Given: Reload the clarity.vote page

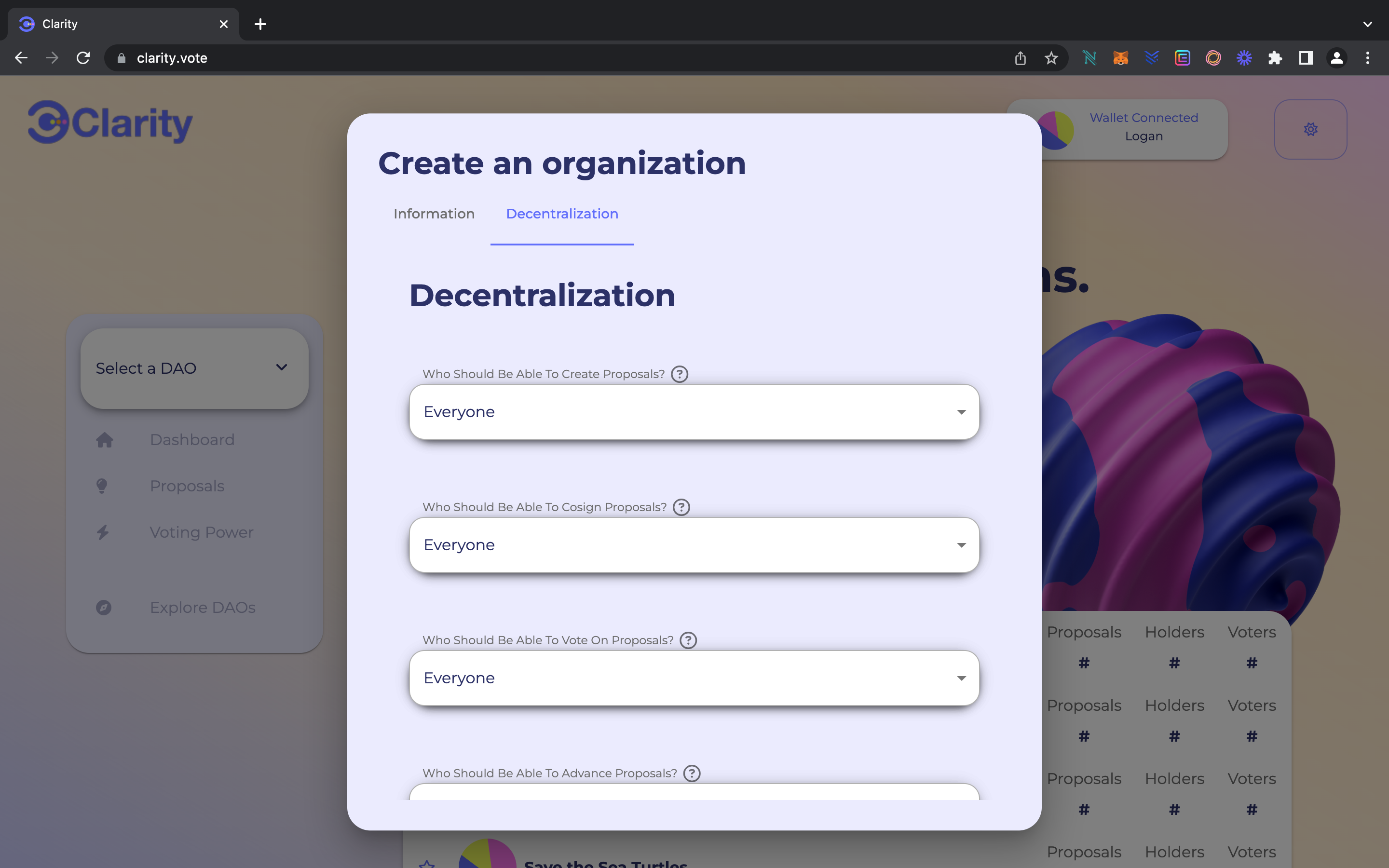Looking at the screenshot, I should coord(83,58).
